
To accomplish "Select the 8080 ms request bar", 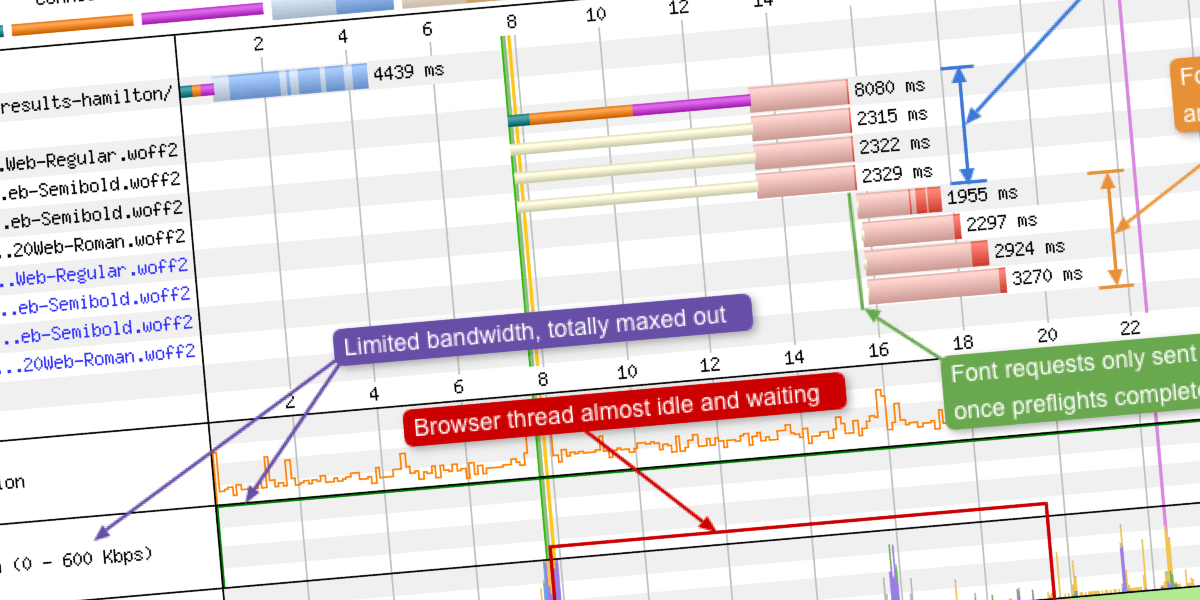I will pos(798,100).
